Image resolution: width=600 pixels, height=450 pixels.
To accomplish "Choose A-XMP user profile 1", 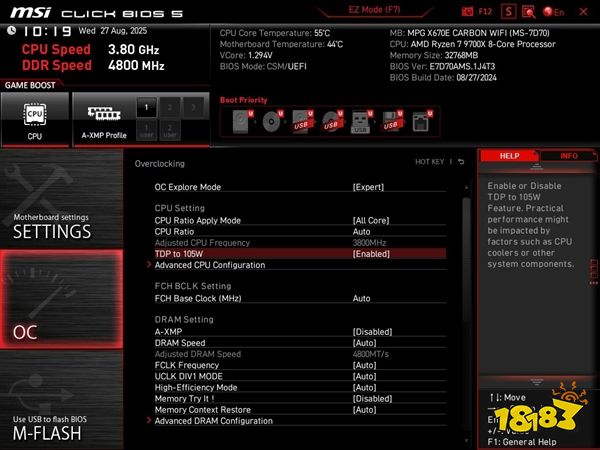I will [x=146, y=130].
